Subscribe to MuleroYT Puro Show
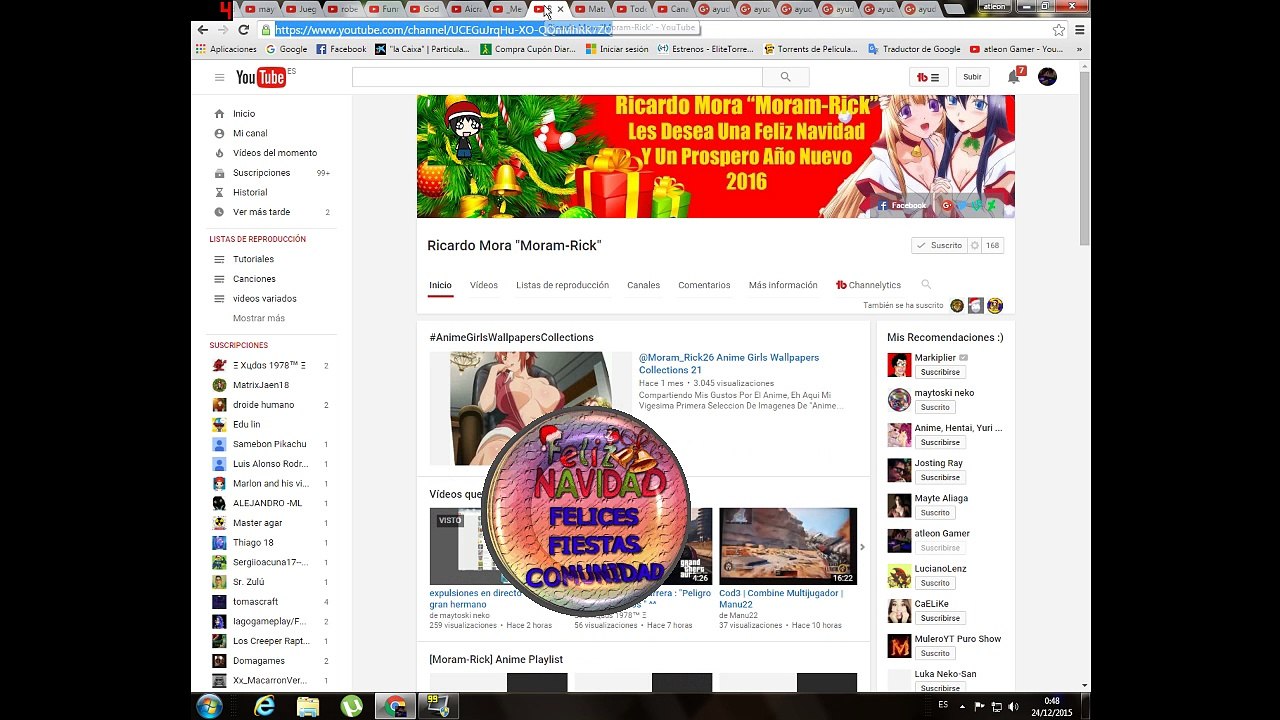Screen dimensions: 1280x720 (x=935, y=653)
